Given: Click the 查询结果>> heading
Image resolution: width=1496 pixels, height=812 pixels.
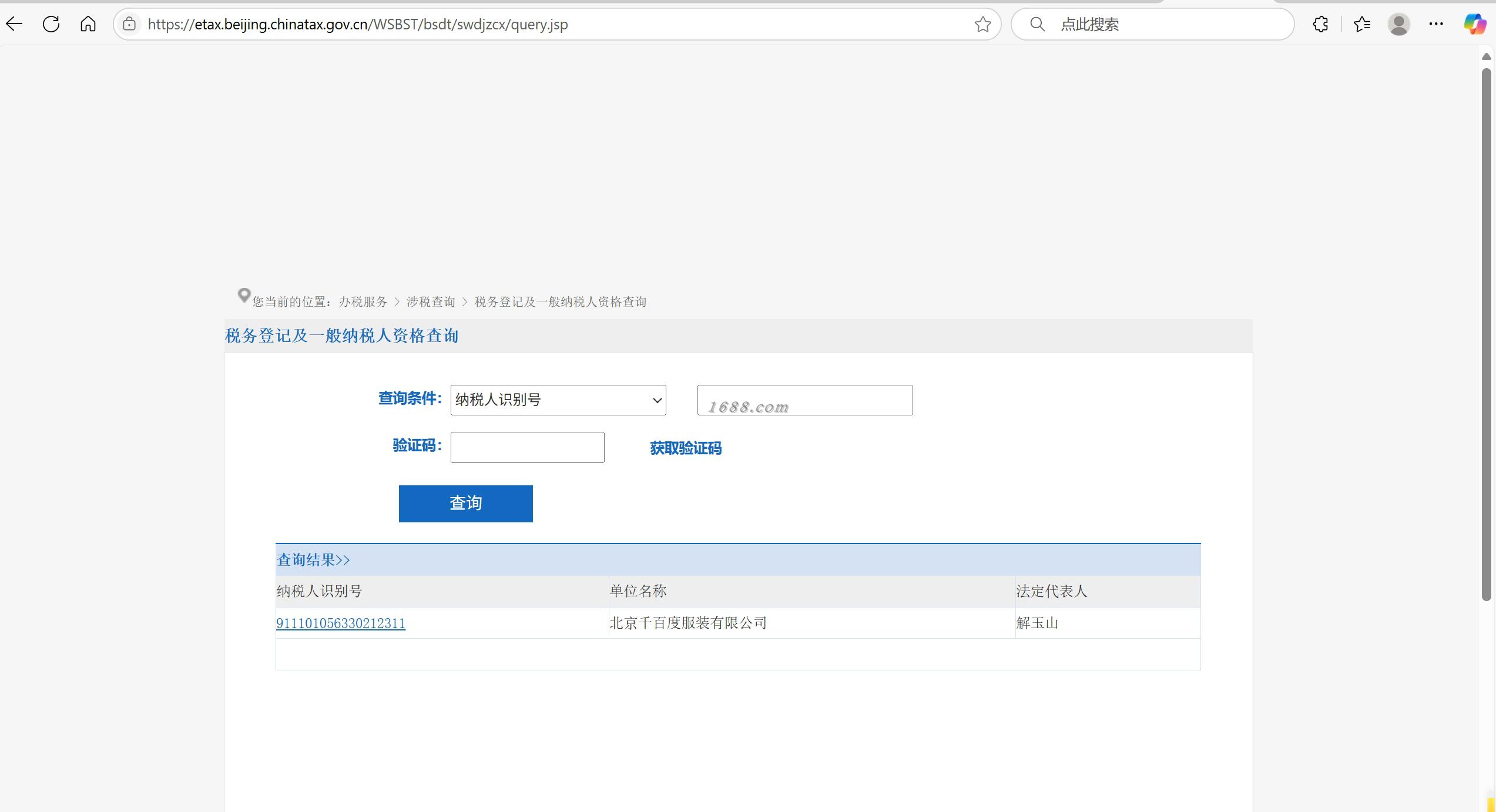Looking at the screenshot, I should click(313, 560).
